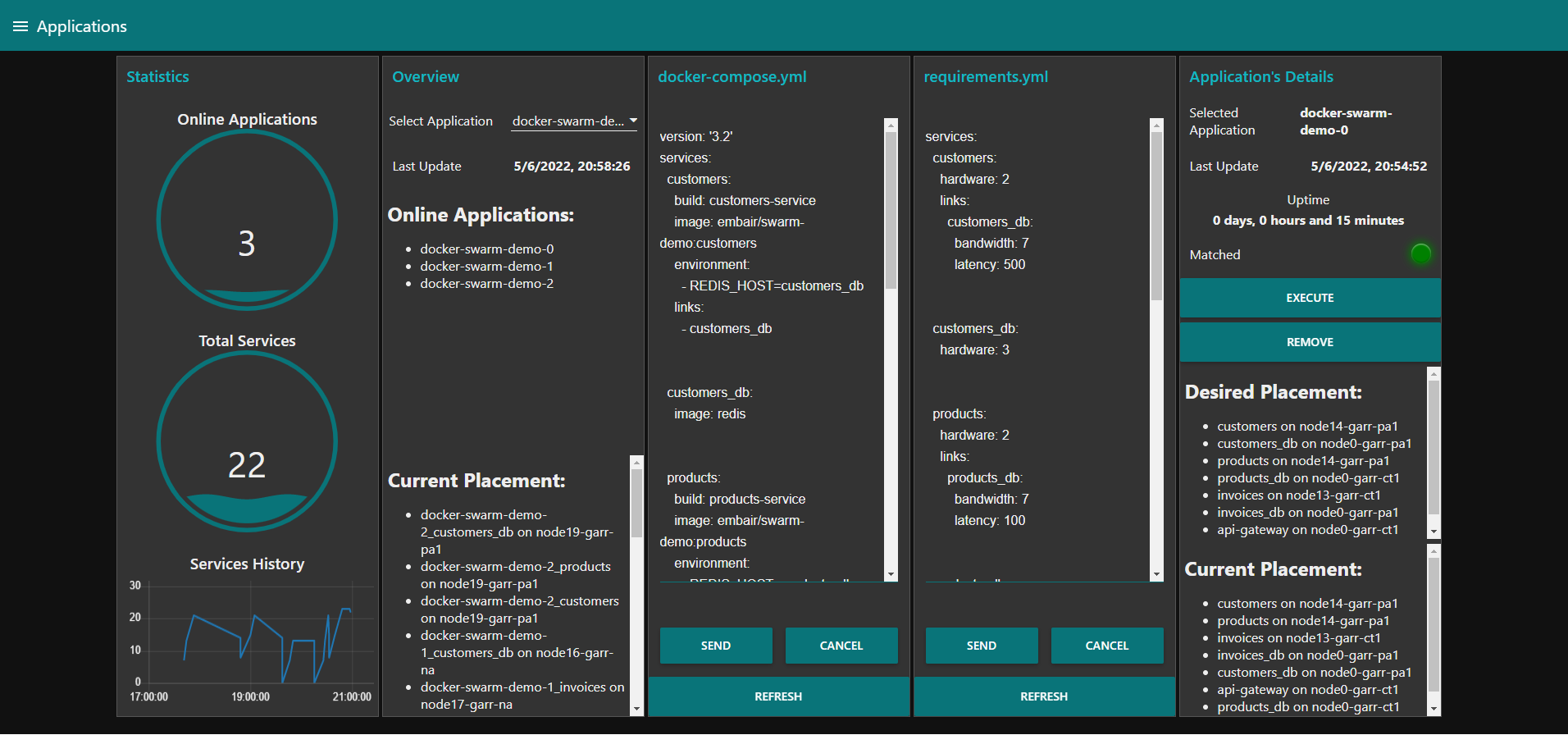Click Details Current Placement scroll down arrow

tap(1434, 709)
